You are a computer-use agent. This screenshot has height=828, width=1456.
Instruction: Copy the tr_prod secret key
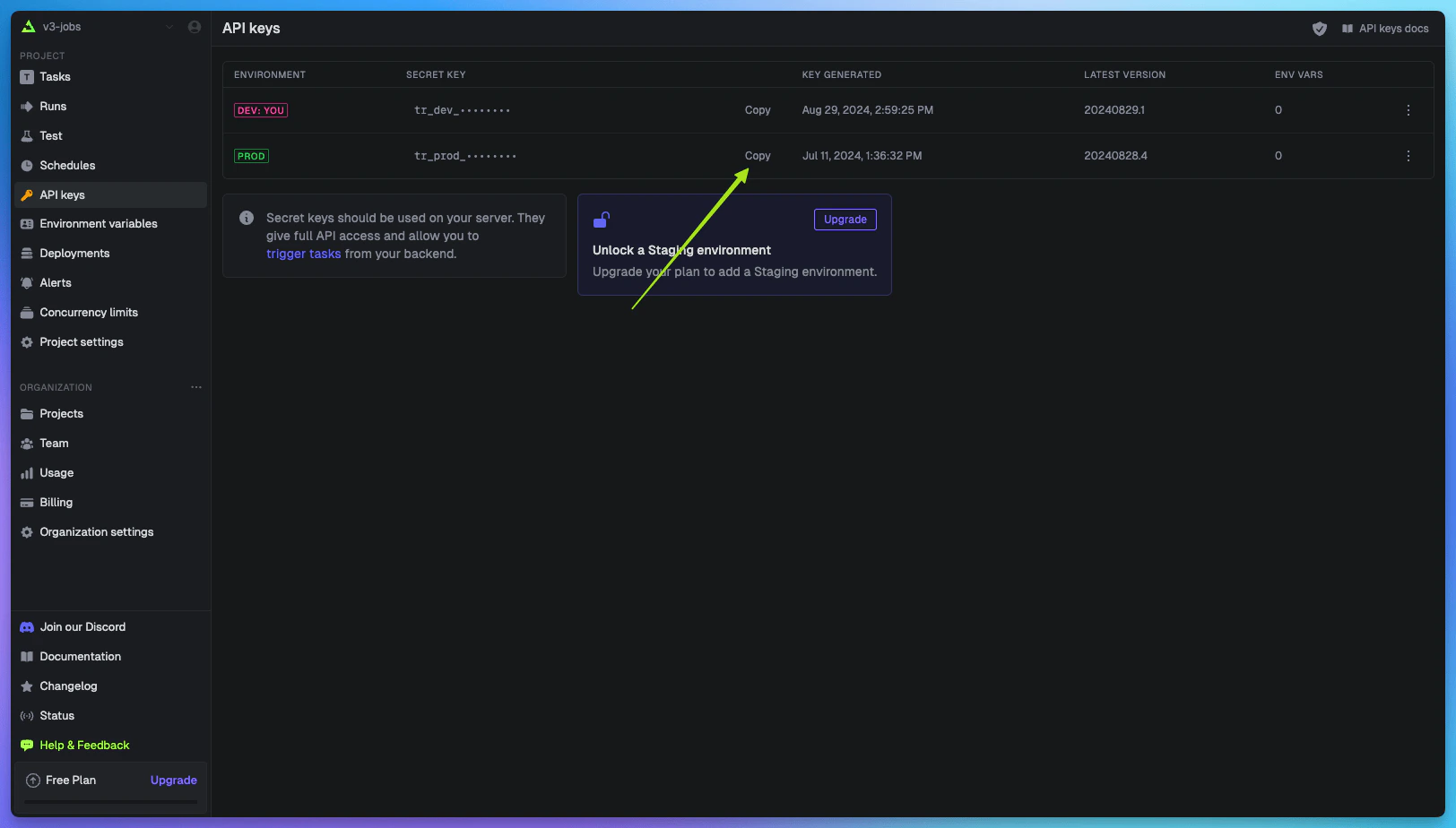[758, 155]
